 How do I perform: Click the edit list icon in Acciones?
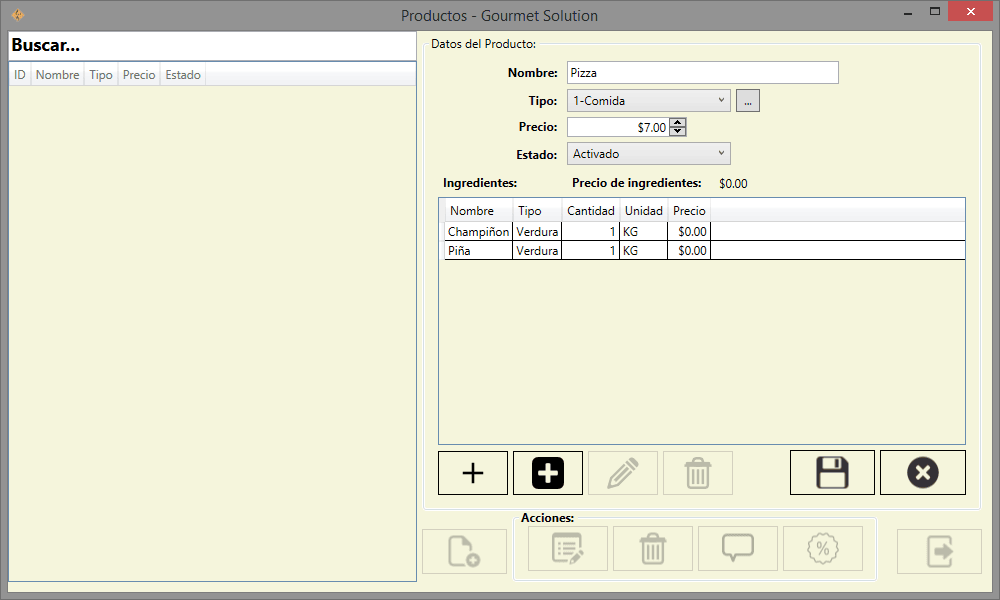coord(567,549)
